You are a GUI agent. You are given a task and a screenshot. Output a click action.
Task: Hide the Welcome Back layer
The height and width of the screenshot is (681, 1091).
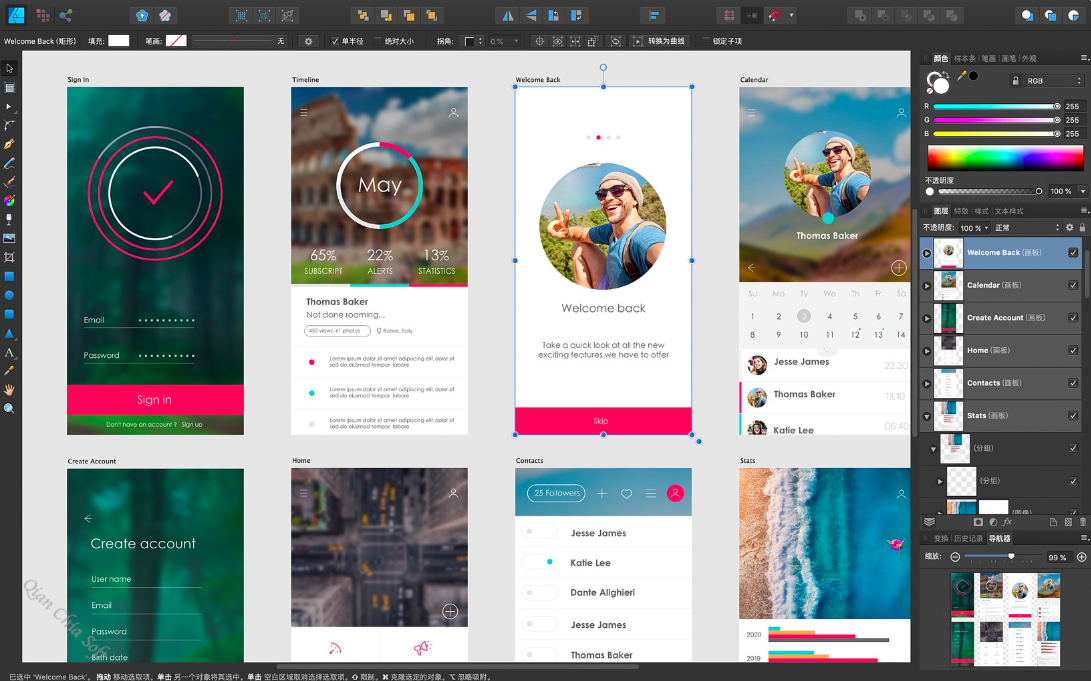pos(1073,253)
